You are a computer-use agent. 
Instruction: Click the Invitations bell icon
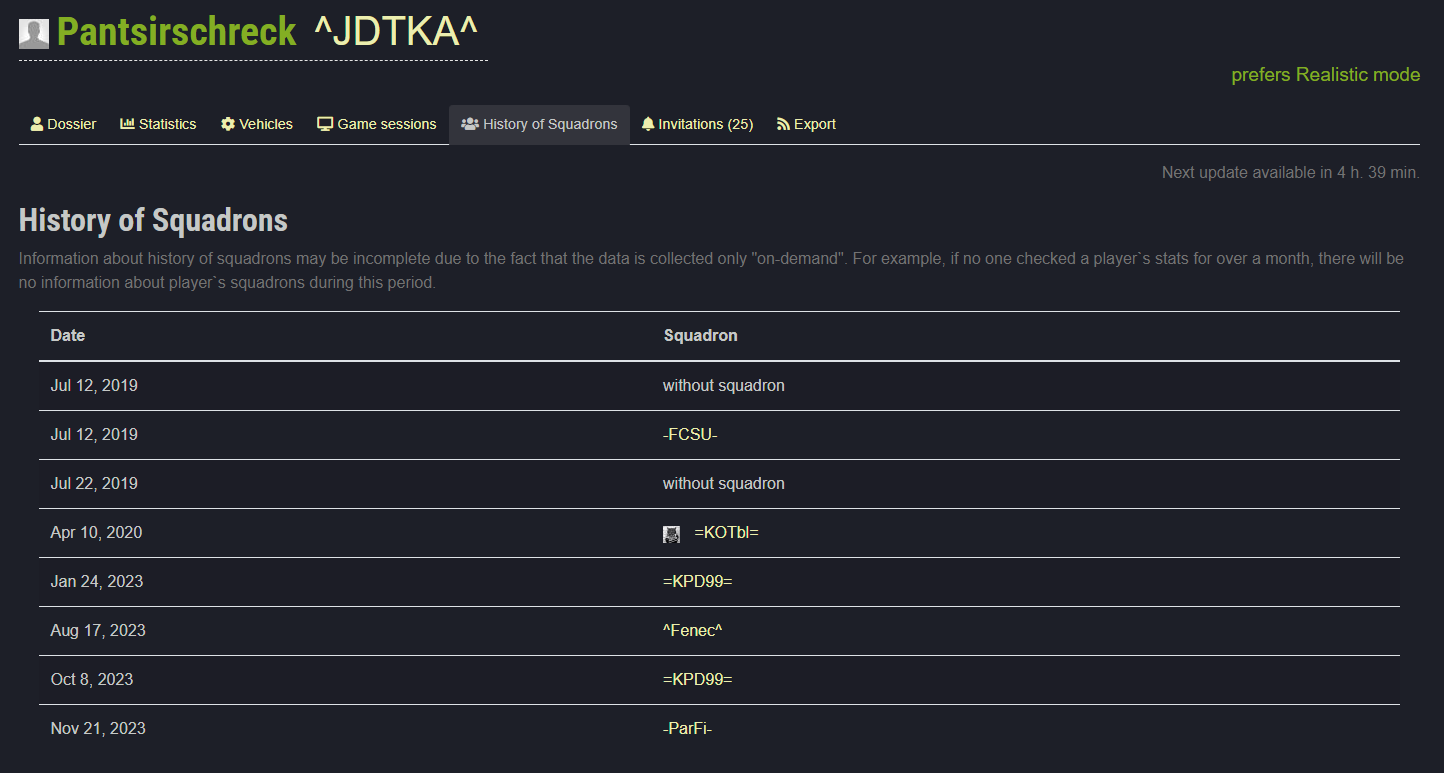[648, 124]
